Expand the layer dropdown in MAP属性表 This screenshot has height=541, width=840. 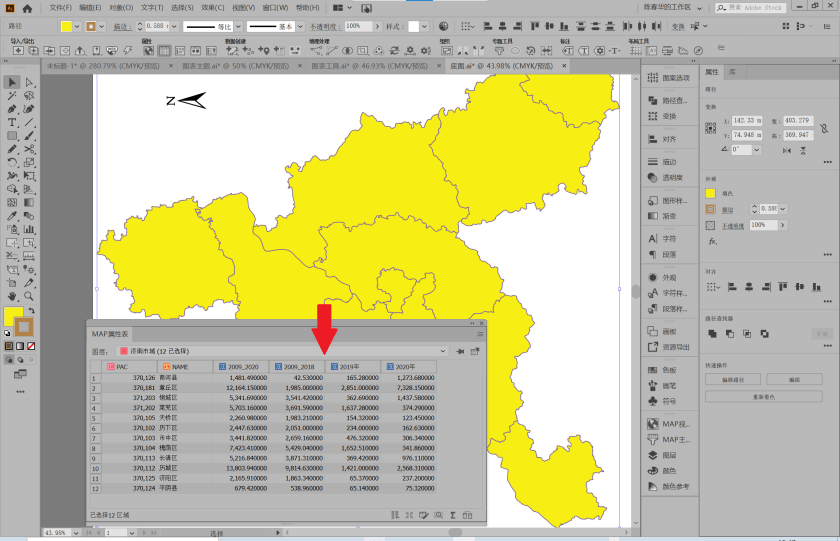tap(442, 351)
